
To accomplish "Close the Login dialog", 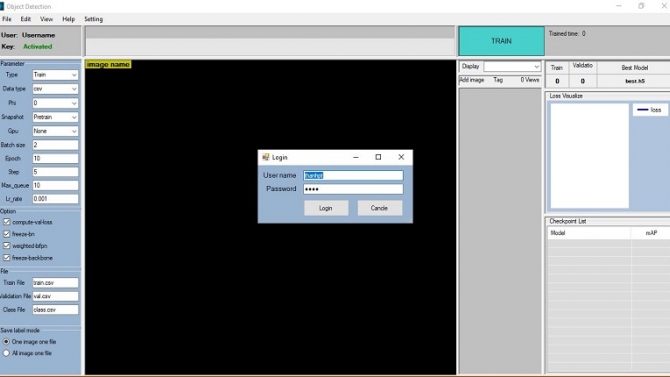I will point(401,157).
